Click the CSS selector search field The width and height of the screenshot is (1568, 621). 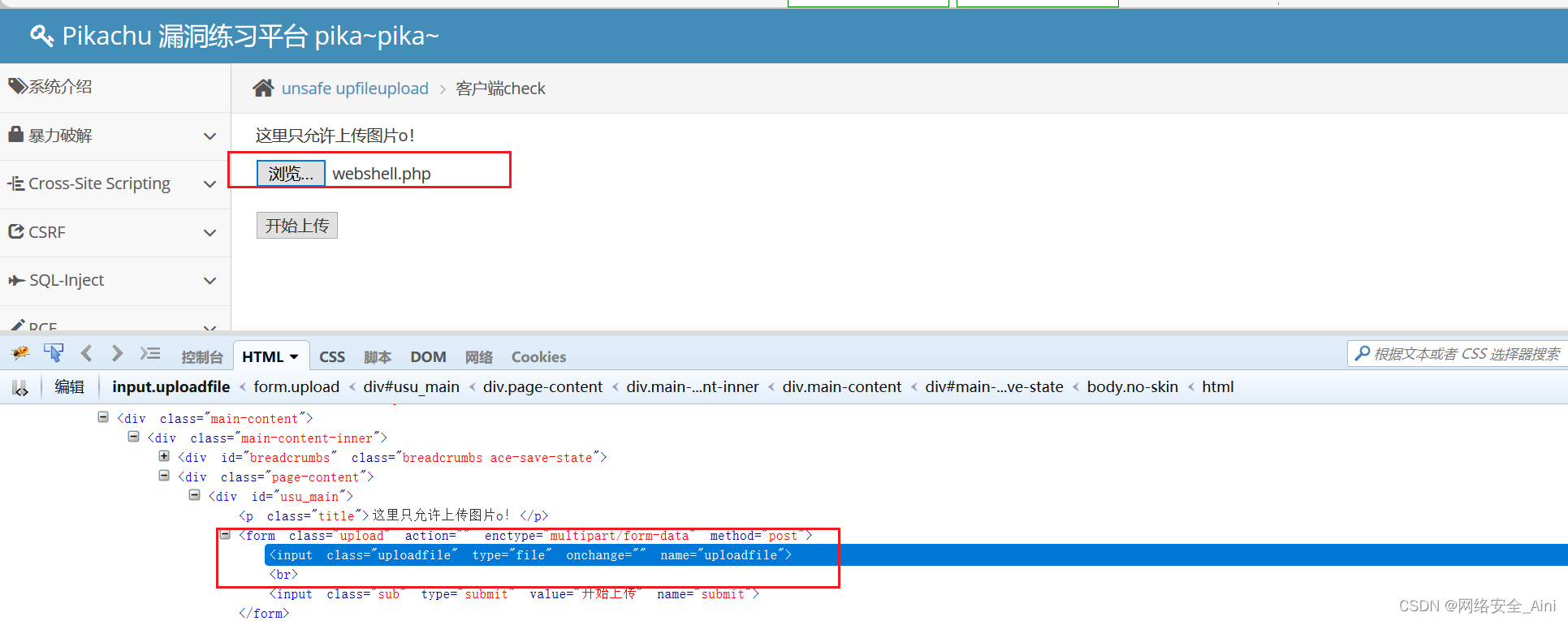pyautogui.click(x=1458, y=353)
